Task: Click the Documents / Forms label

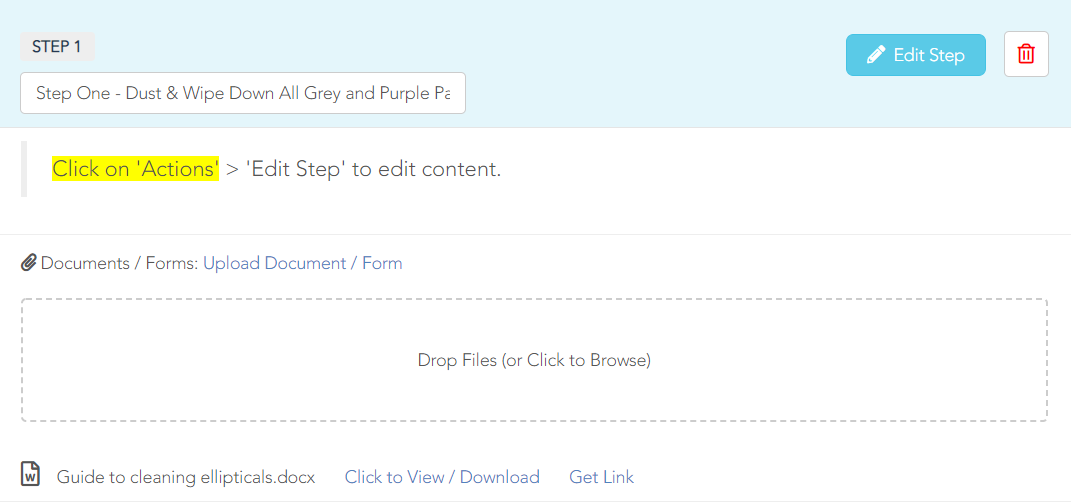Action: click(120, 263)
